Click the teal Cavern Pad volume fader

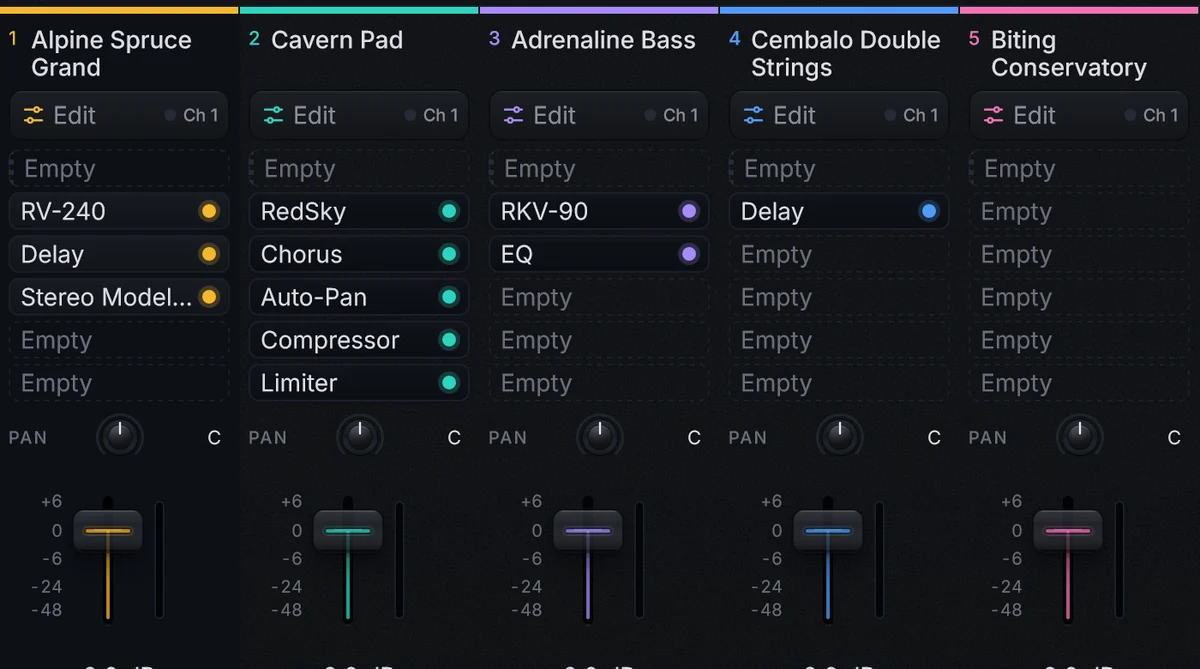pyautogui.click(x=348, y=531)
